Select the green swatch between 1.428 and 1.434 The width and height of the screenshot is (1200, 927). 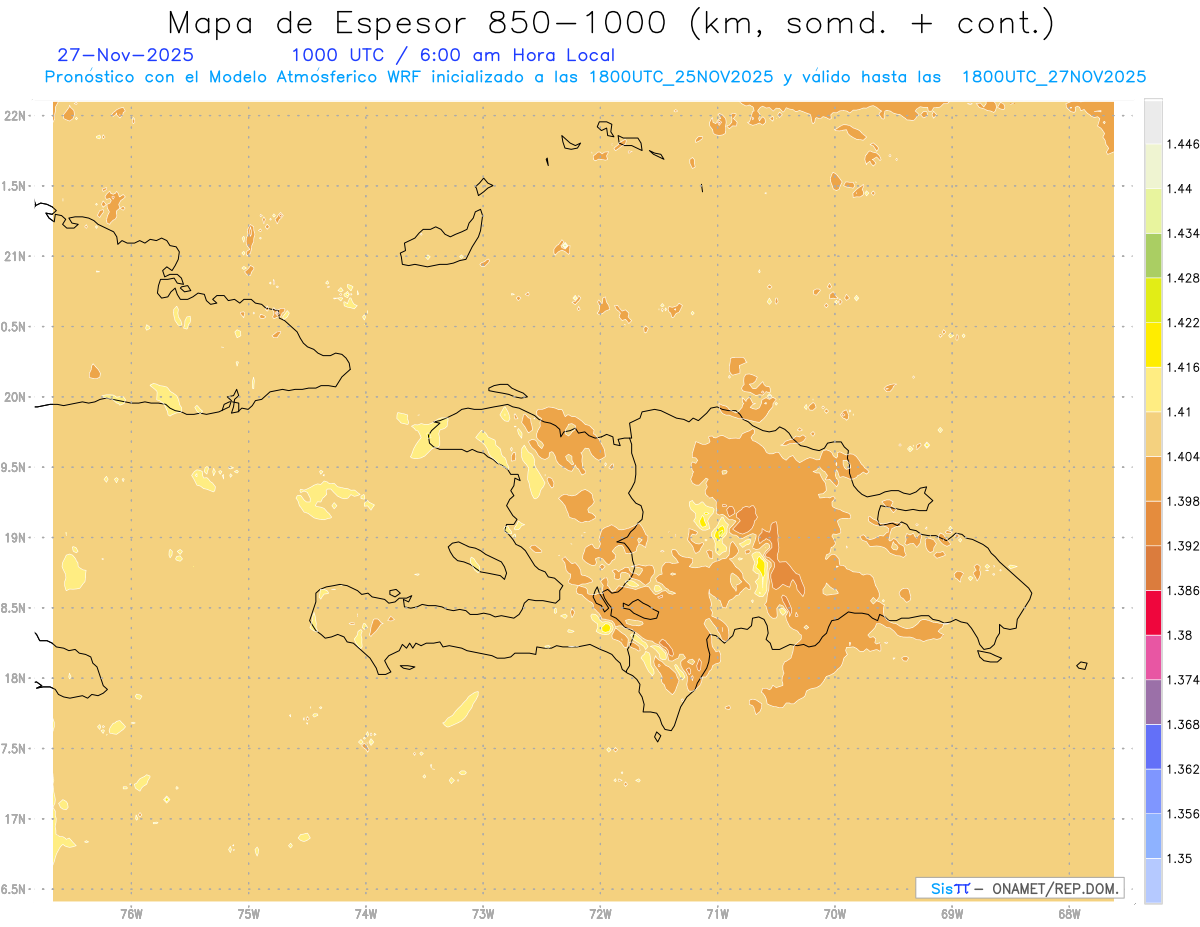(1153, 255)
